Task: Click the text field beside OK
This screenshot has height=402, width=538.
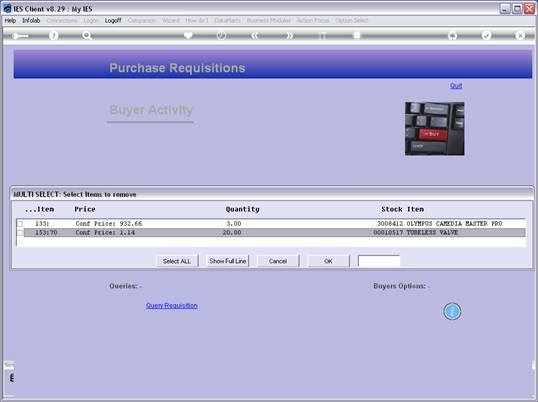Action: pyautogui.click(x=379, y=261)
